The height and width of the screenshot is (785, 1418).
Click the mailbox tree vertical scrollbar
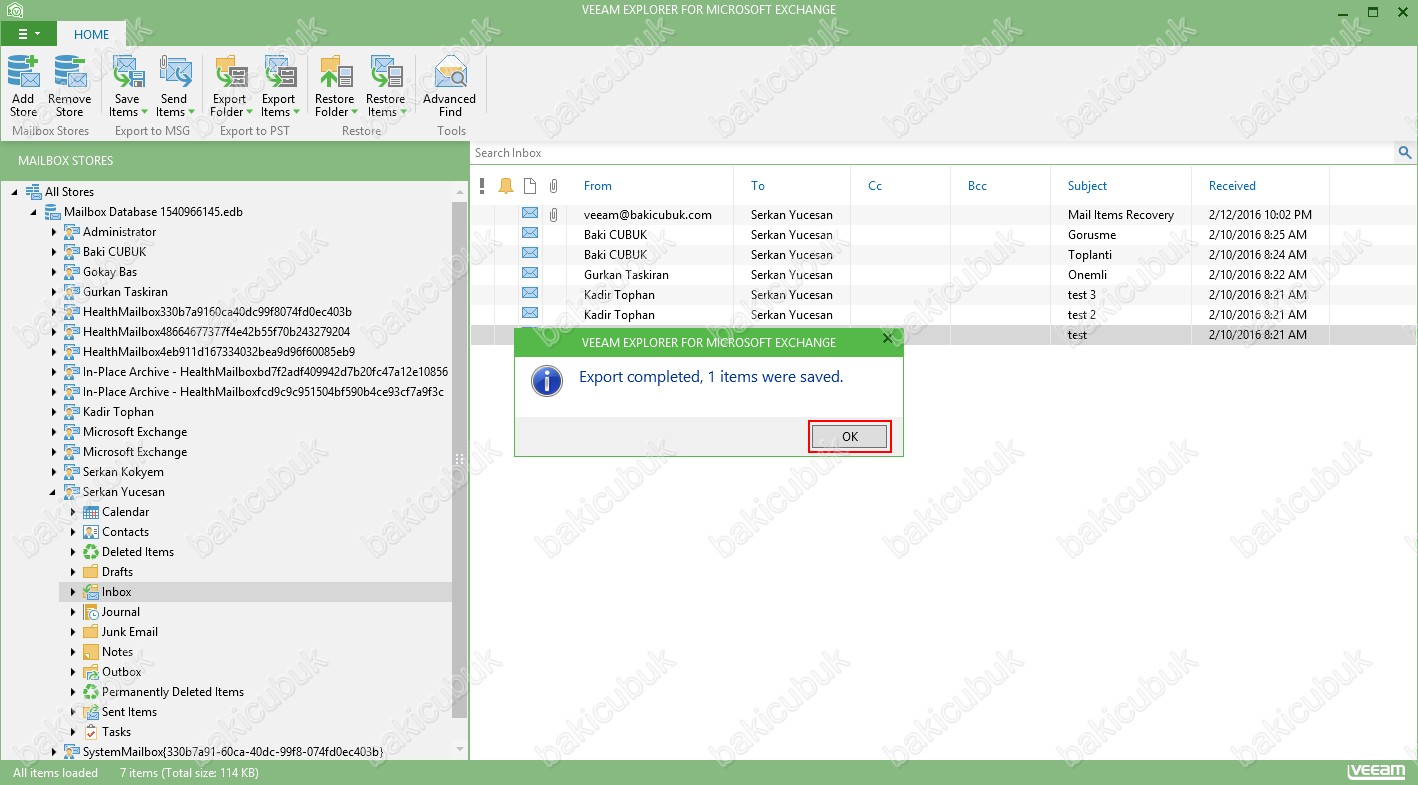460,460
